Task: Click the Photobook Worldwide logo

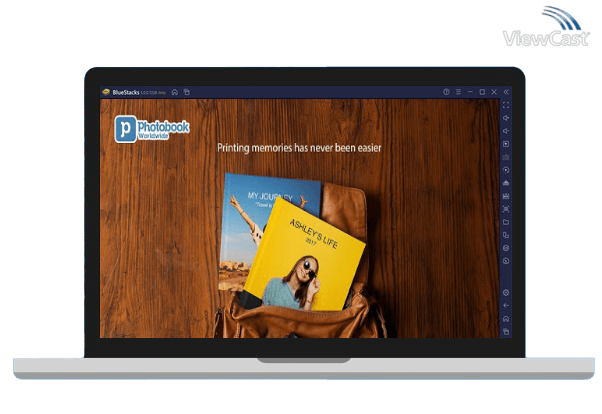Action: (152, 129)
